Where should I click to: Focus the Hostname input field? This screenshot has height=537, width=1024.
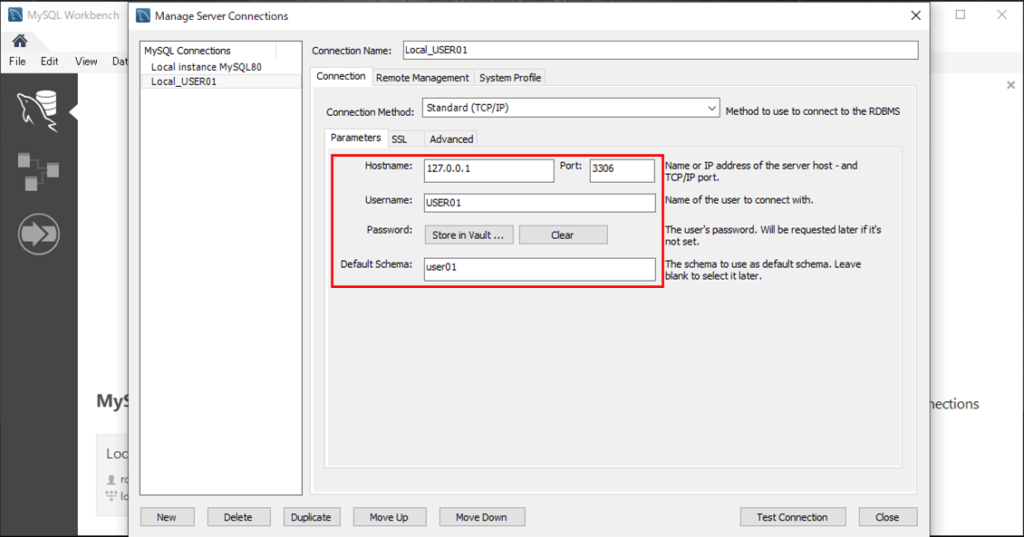coord(488,170)
